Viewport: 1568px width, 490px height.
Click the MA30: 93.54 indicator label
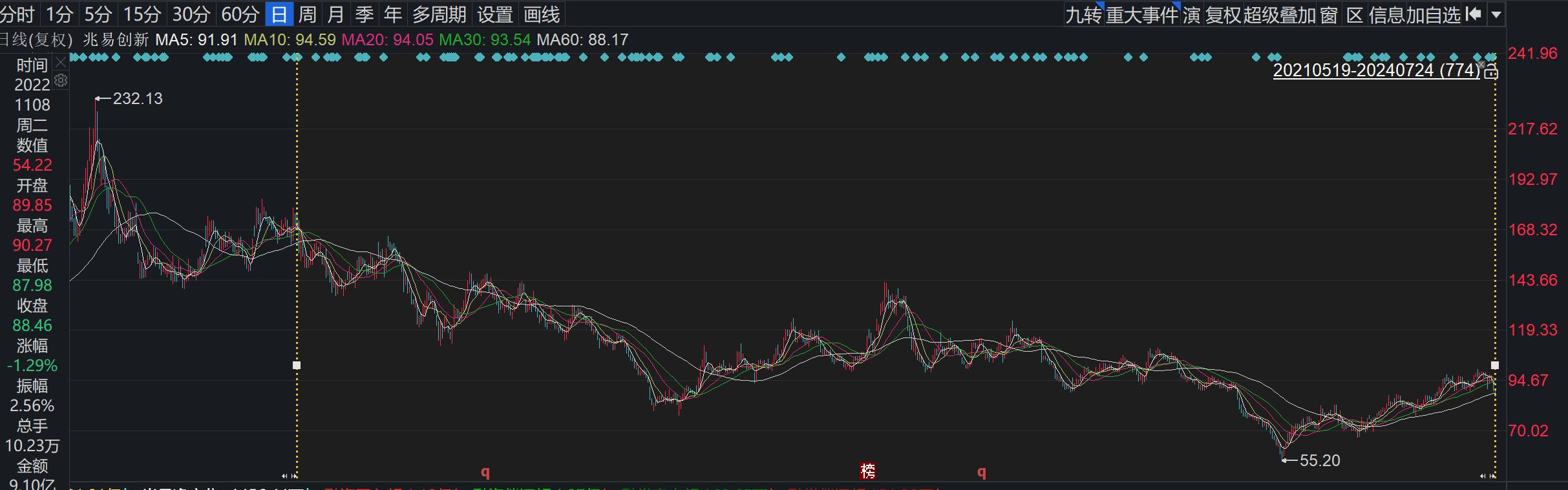[485, 40]
